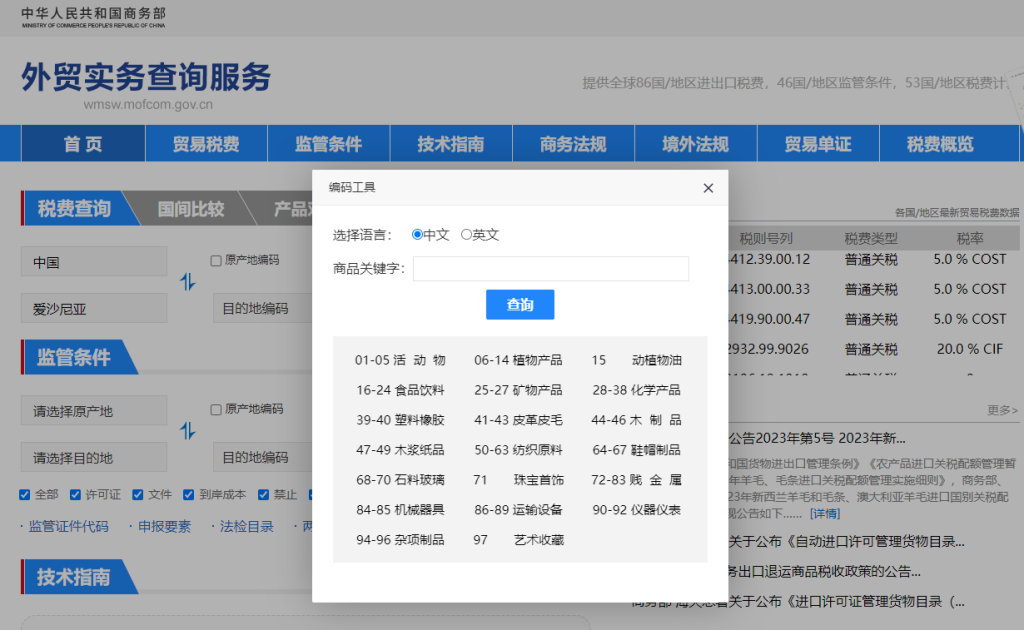The height and width of the screenshot is (630, 1024).
Task: Focus 目的地编码 field in 税费查询 section
Action: [x=263, y=308]
